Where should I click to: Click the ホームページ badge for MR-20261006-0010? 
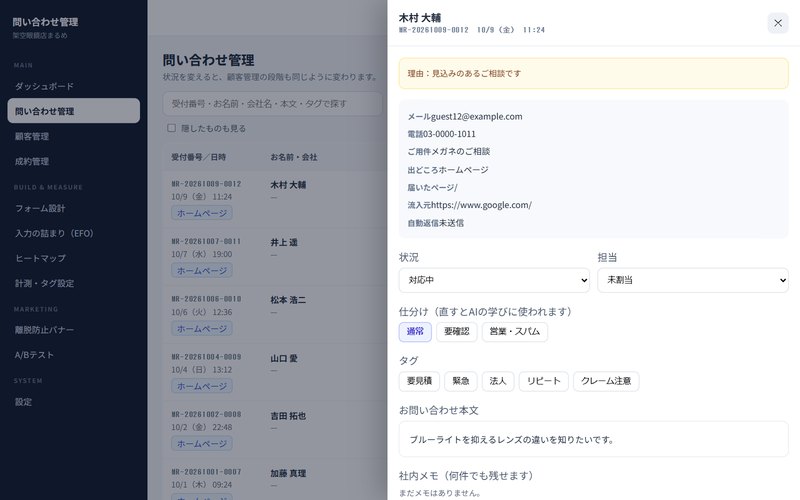click(x=202, y=329)
